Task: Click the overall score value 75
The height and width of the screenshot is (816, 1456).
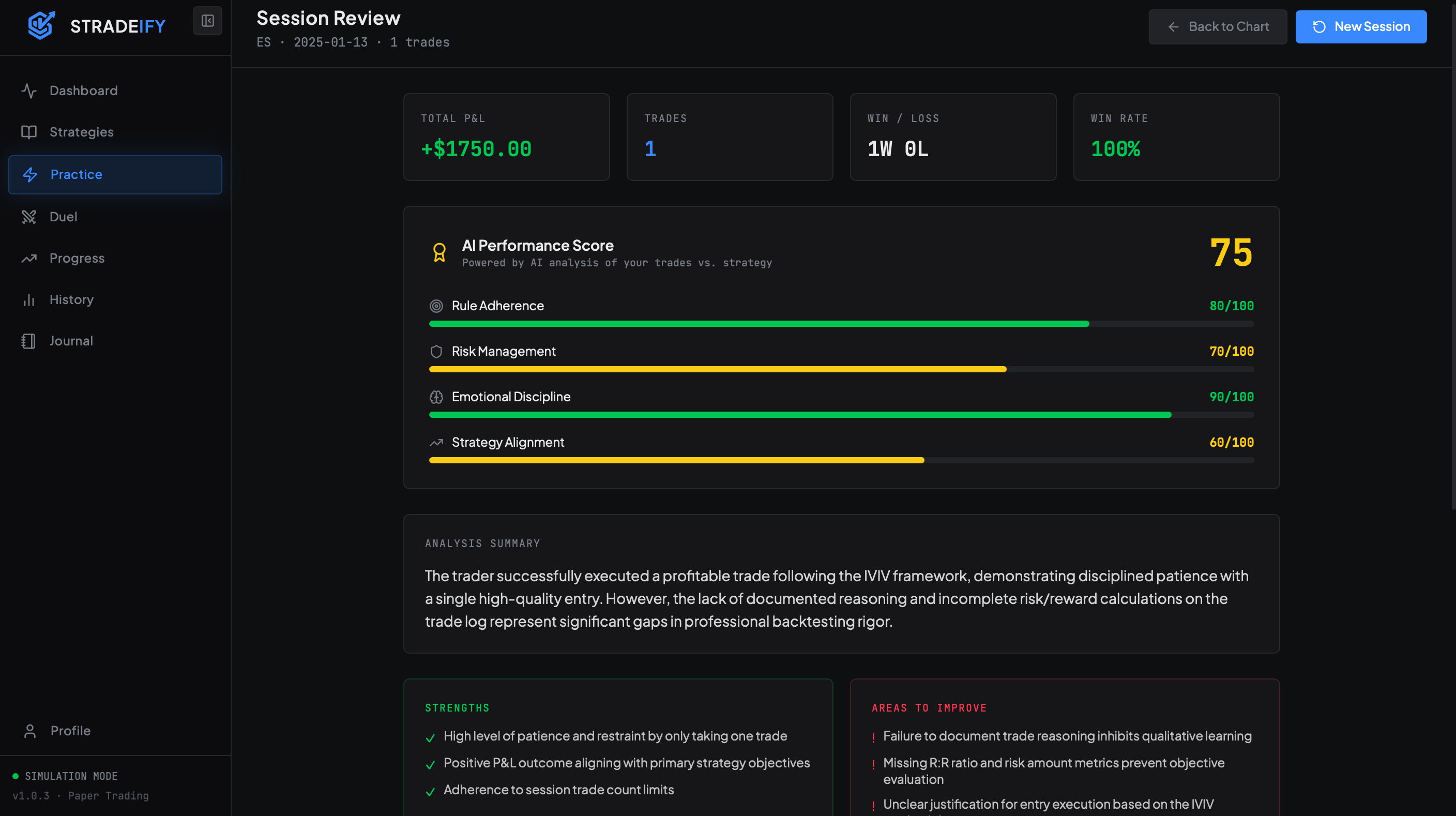Action: (x=1231, y=252)
